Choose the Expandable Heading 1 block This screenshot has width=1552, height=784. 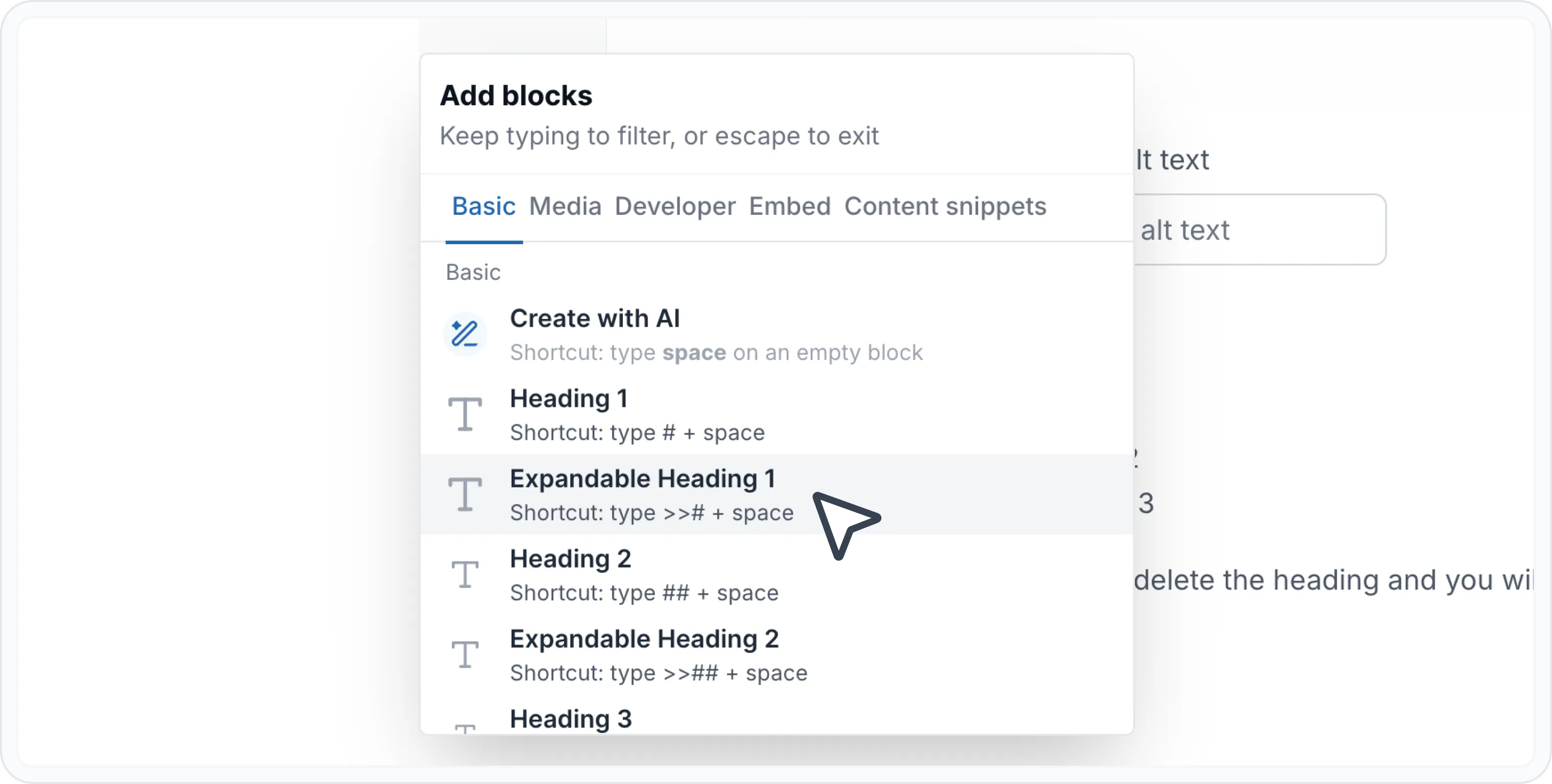[x=777, y=495]
